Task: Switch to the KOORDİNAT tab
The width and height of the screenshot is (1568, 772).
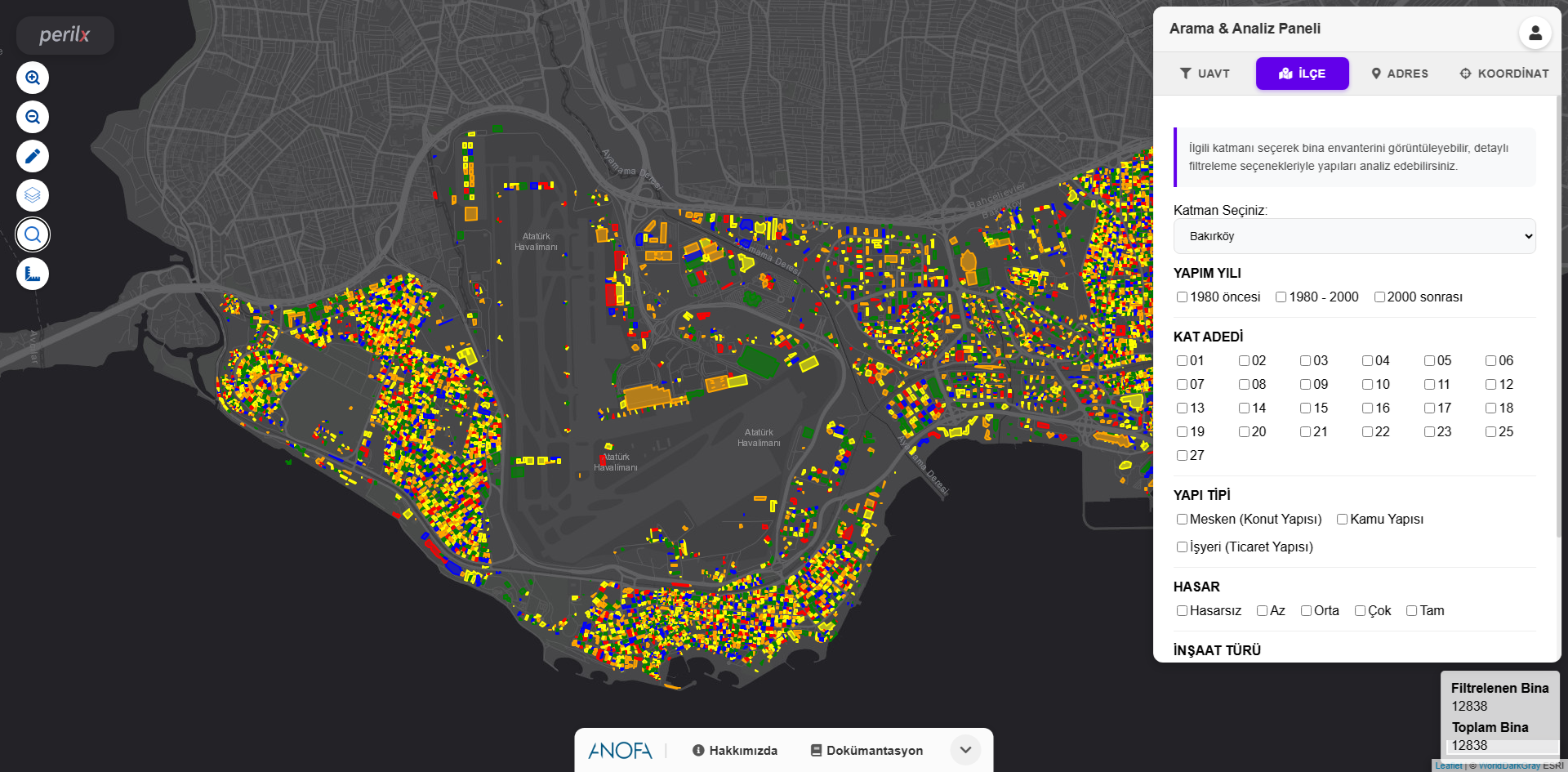Action: [x=1504, y=74]
